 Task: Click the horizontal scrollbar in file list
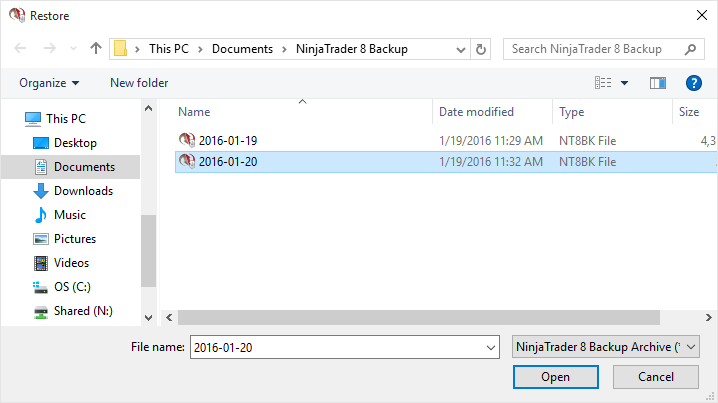(x=420, y=317)
